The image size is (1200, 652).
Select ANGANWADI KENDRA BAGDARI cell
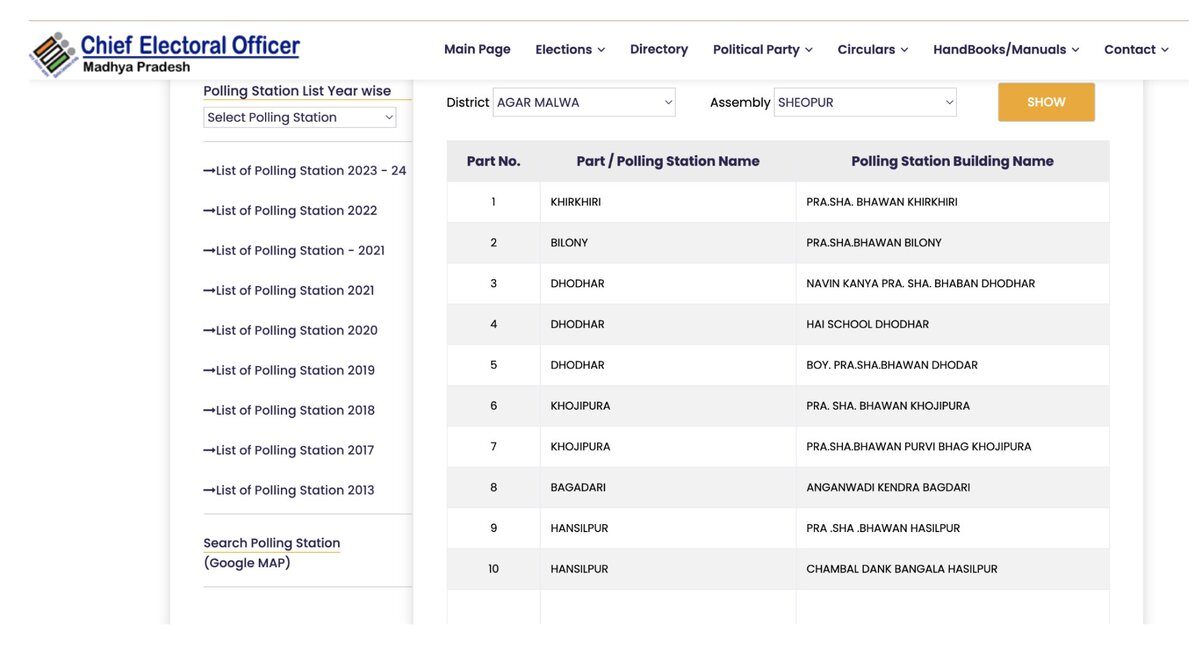[x=953, y=488]
